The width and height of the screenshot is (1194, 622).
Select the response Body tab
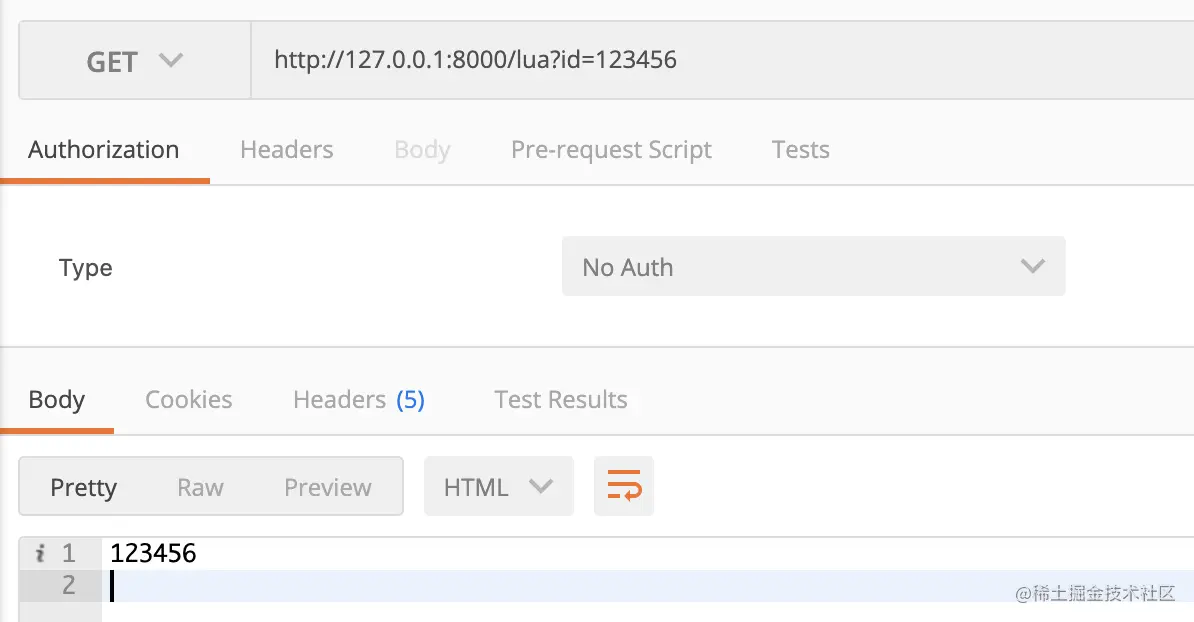click(x=56, y=400)
